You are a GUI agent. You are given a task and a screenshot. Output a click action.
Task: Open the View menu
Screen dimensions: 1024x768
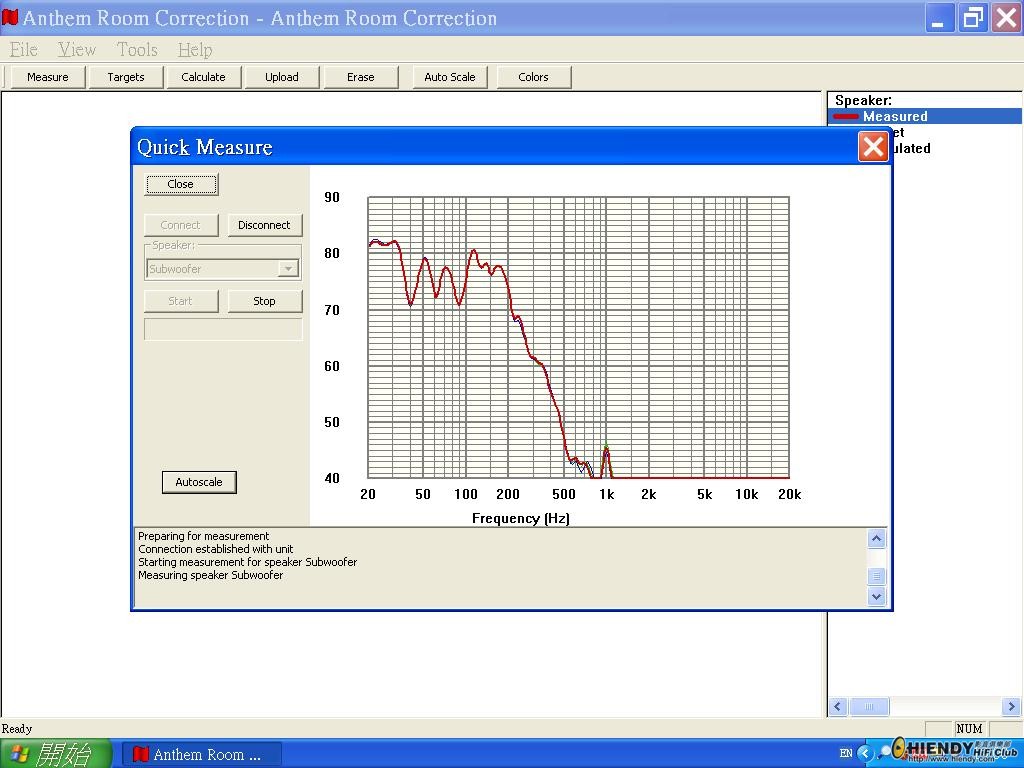(76, 50)
